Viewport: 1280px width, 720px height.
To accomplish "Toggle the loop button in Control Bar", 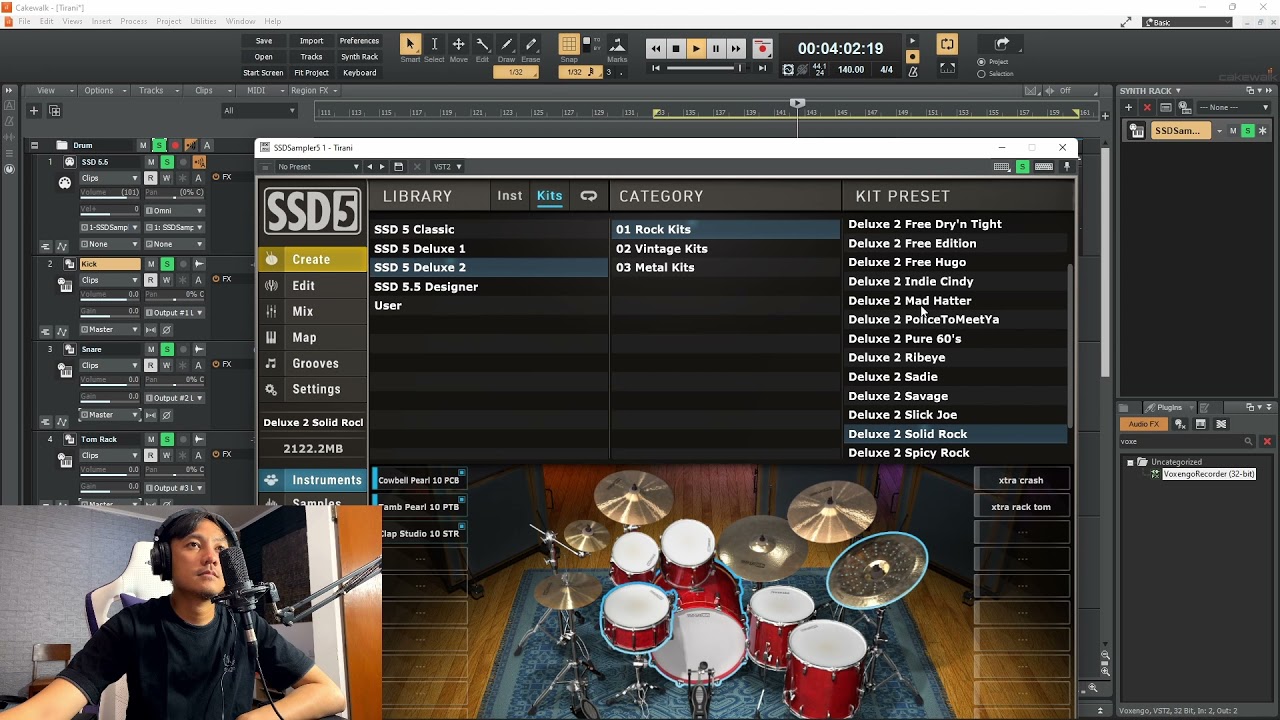I will [947, 44].
